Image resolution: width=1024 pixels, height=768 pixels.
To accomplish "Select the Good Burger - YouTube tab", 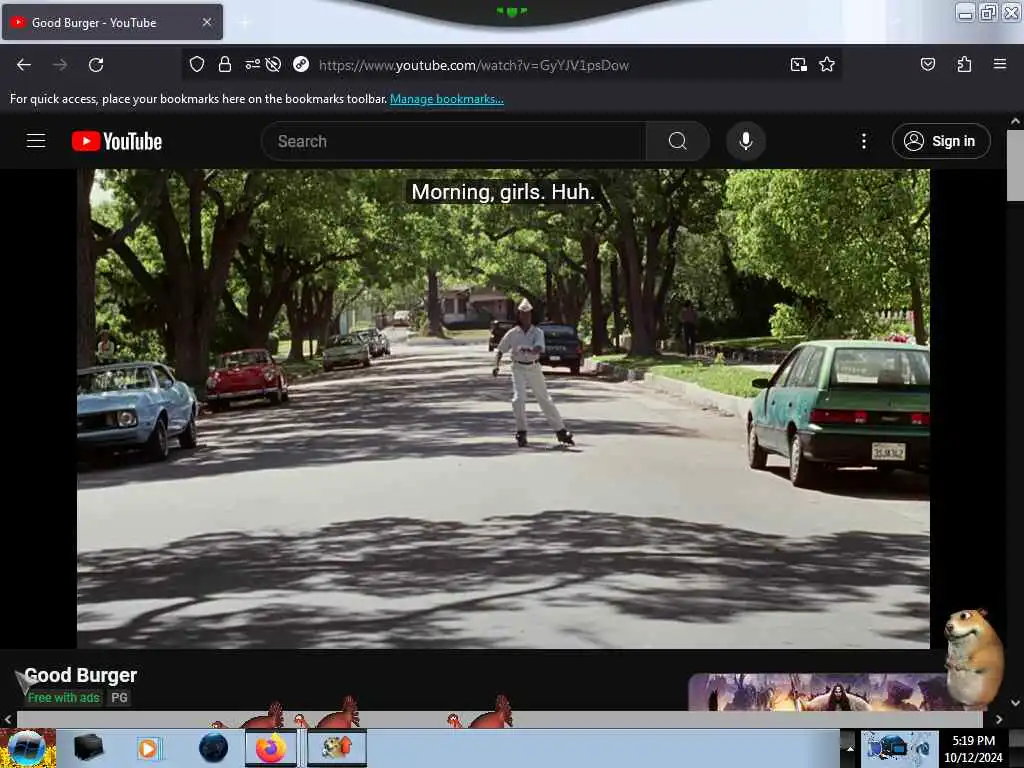I will [112, 22].
